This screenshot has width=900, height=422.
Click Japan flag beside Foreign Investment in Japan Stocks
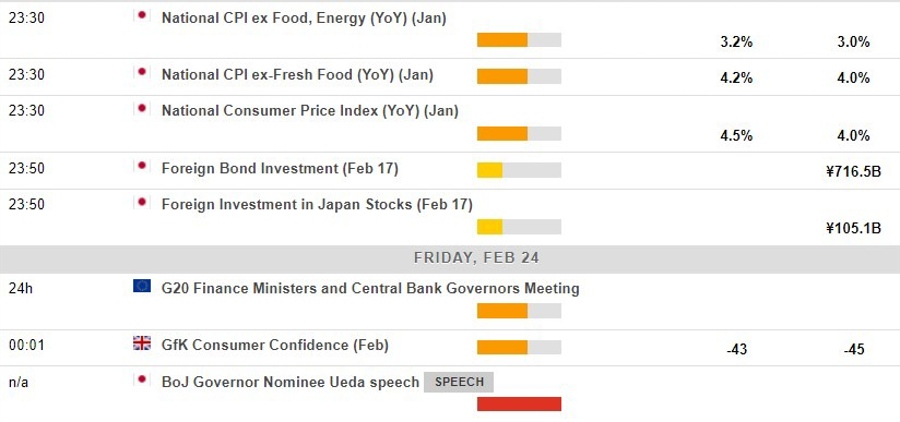pyautogui.click(x=141, y=204)
